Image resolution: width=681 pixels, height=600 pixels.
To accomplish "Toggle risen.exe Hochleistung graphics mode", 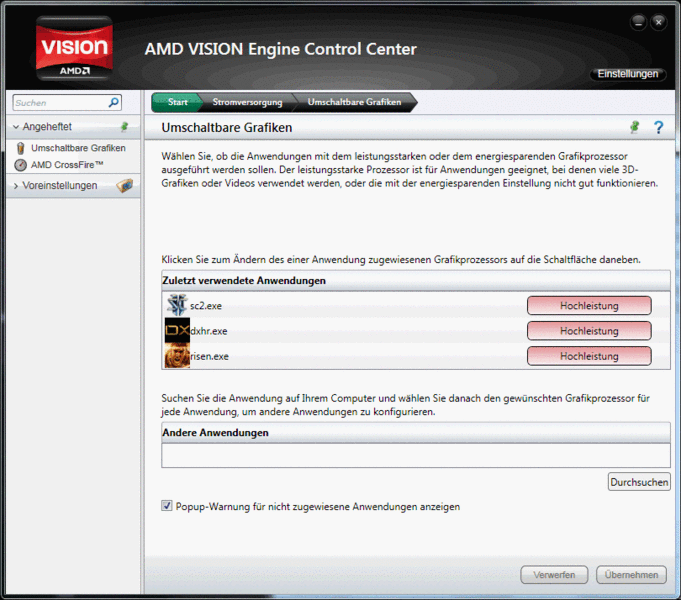I will (589, 356).
